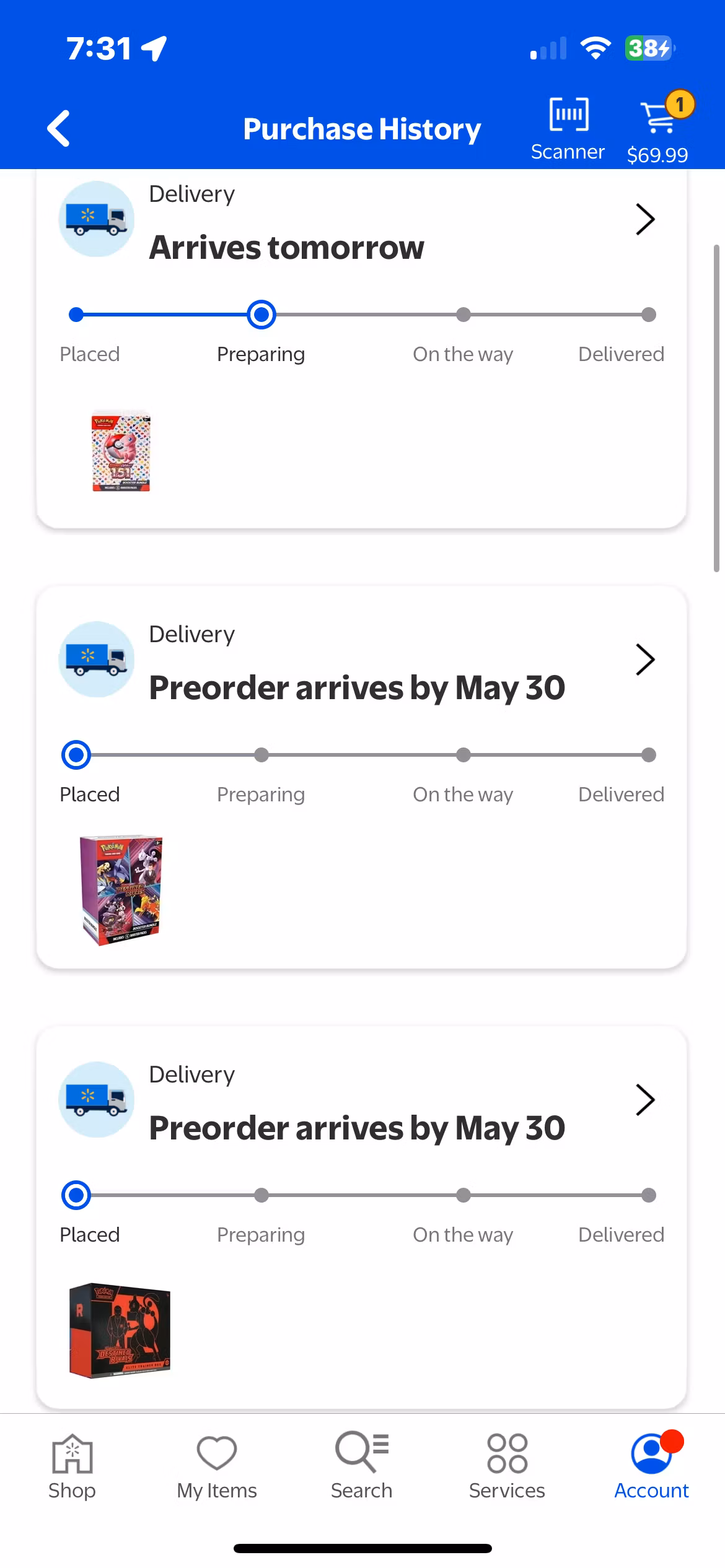
Task: Tap the Search icon in bottom bar
Action: pyautogui.click(x=362, y=1465)
